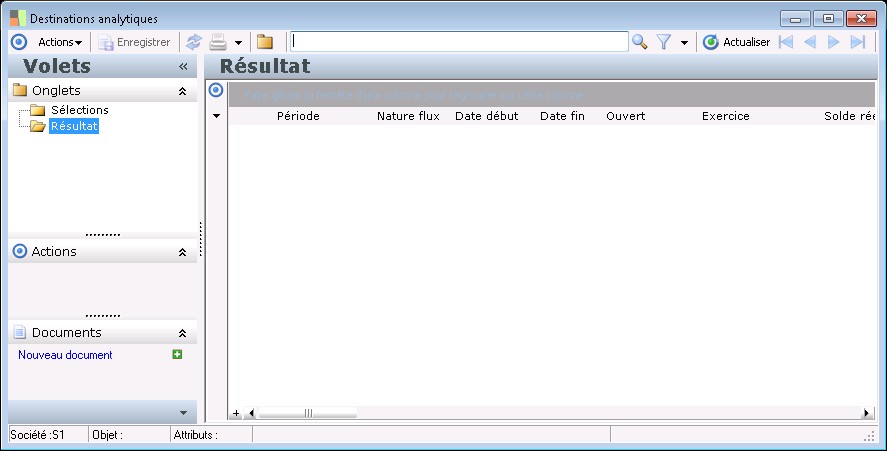
Task: Go to last record navigation arrow
Action: 858,42
